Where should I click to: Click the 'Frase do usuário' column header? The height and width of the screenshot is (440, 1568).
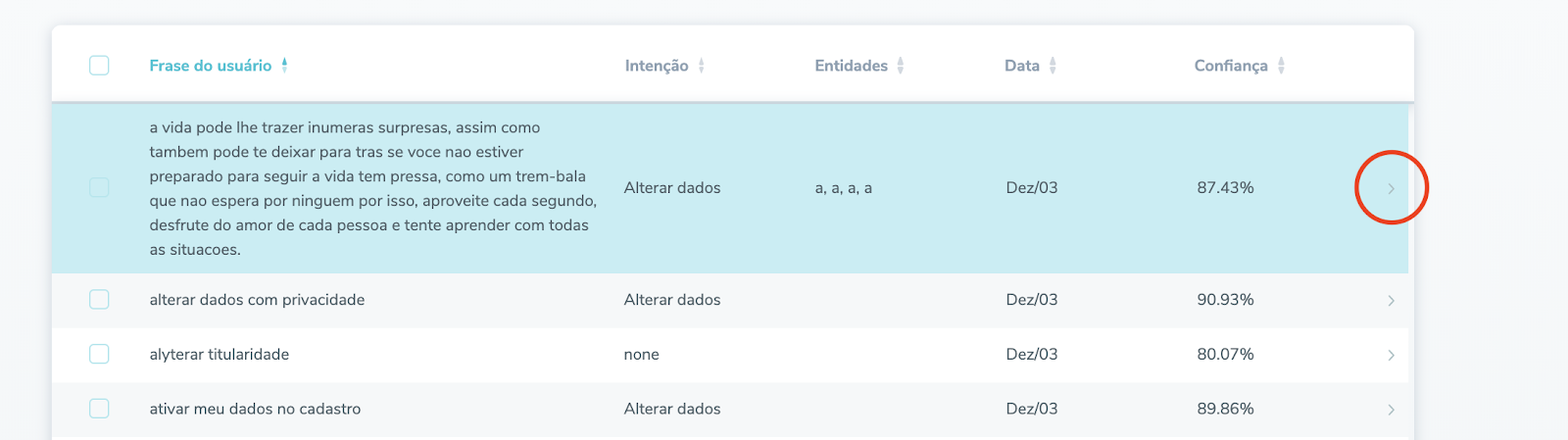pos(211,66)
